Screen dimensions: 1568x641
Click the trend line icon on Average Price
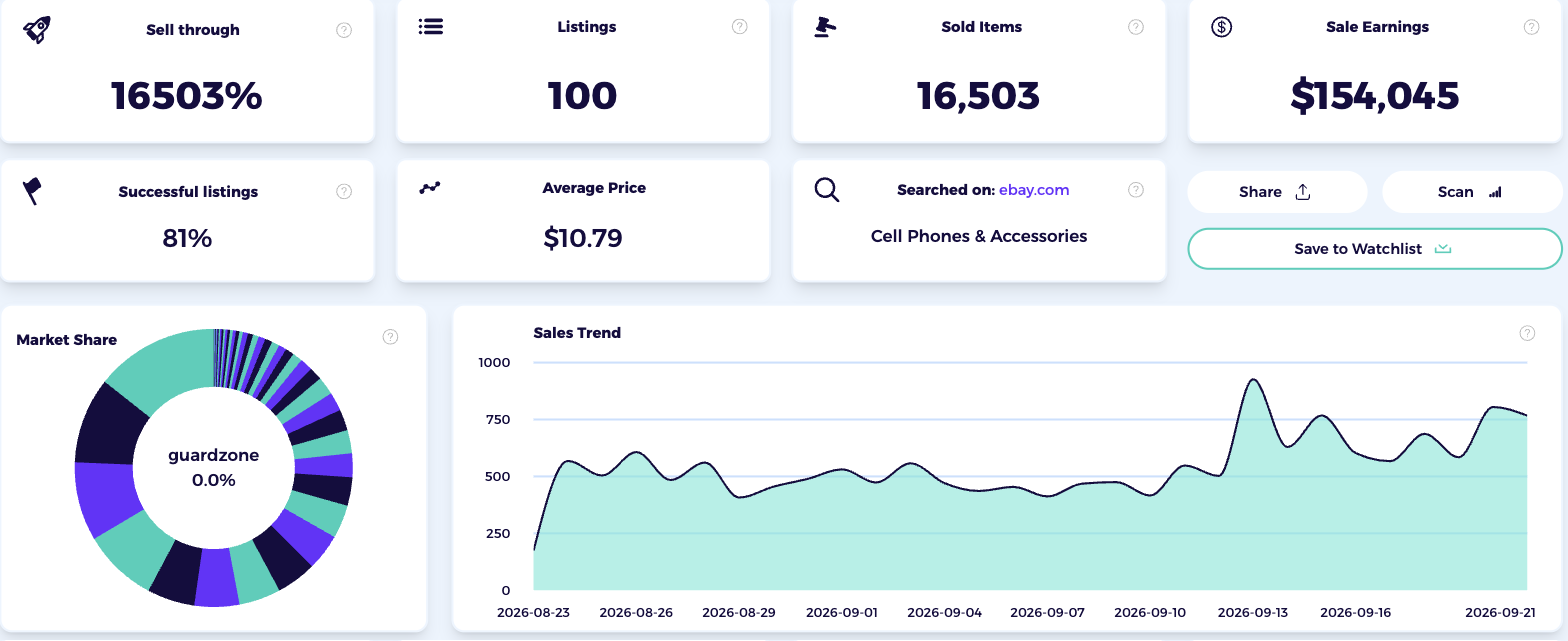click(x=430, y=187)
